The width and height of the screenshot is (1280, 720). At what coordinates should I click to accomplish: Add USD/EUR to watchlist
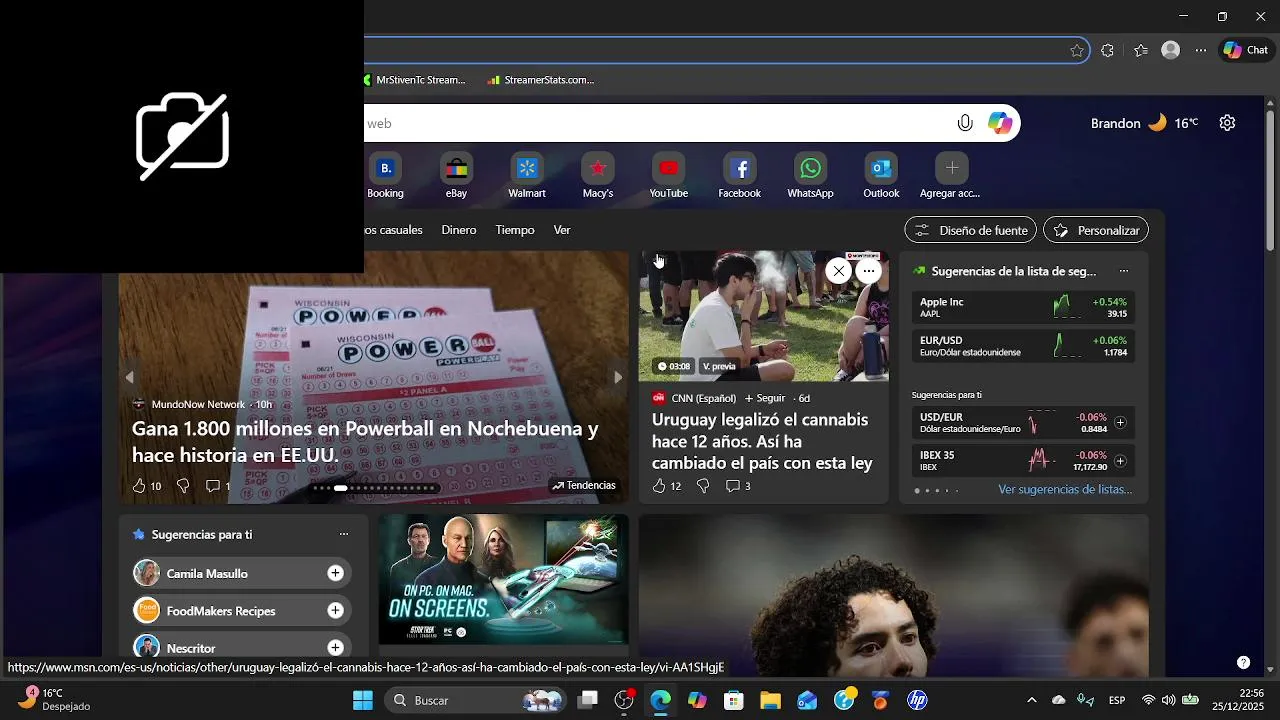[1120, 423]
